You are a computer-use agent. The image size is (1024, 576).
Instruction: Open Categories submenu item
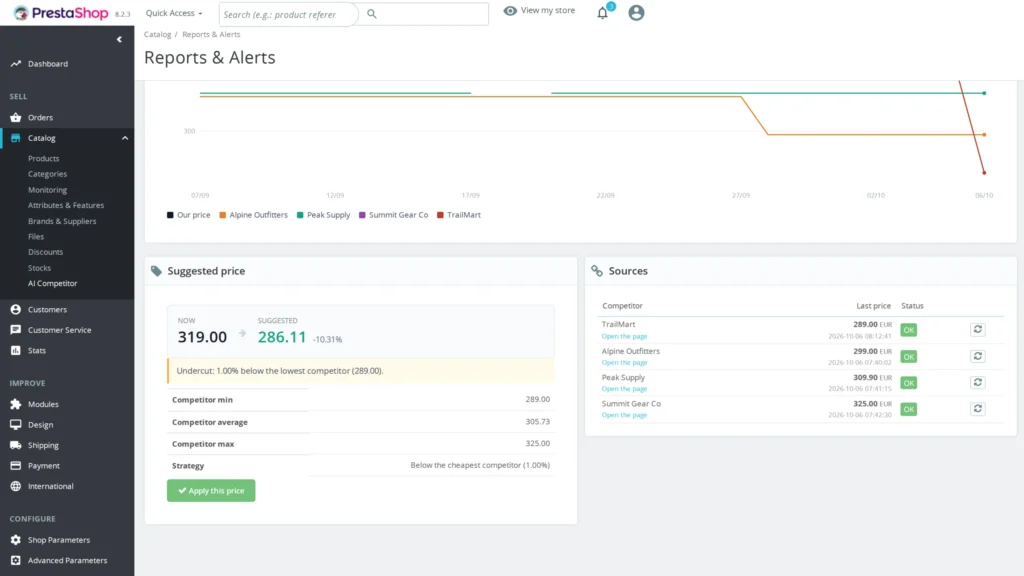[47, 174]
